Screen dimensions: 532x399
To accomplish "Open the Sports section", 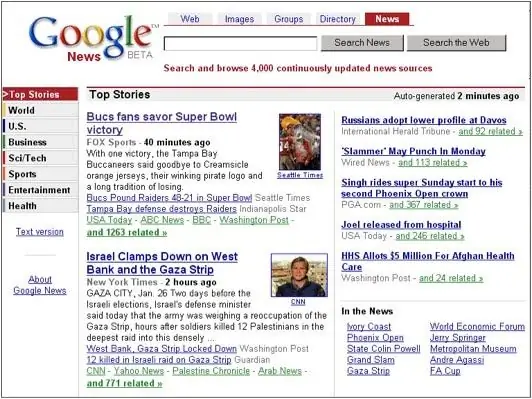I will [x=40, y=174].
